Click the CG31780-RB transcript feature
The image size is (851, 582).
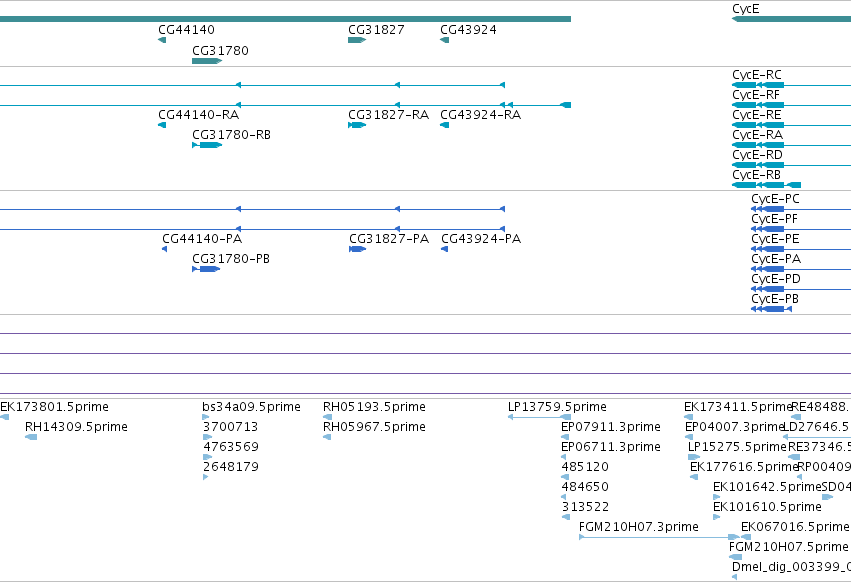click(x=207, y=145)
